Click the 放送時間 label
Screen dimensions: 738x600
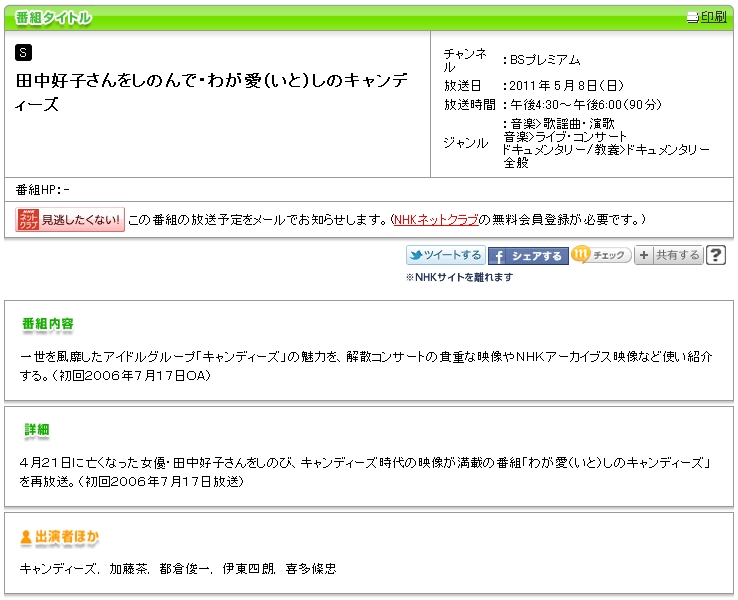tap(469, 104)
